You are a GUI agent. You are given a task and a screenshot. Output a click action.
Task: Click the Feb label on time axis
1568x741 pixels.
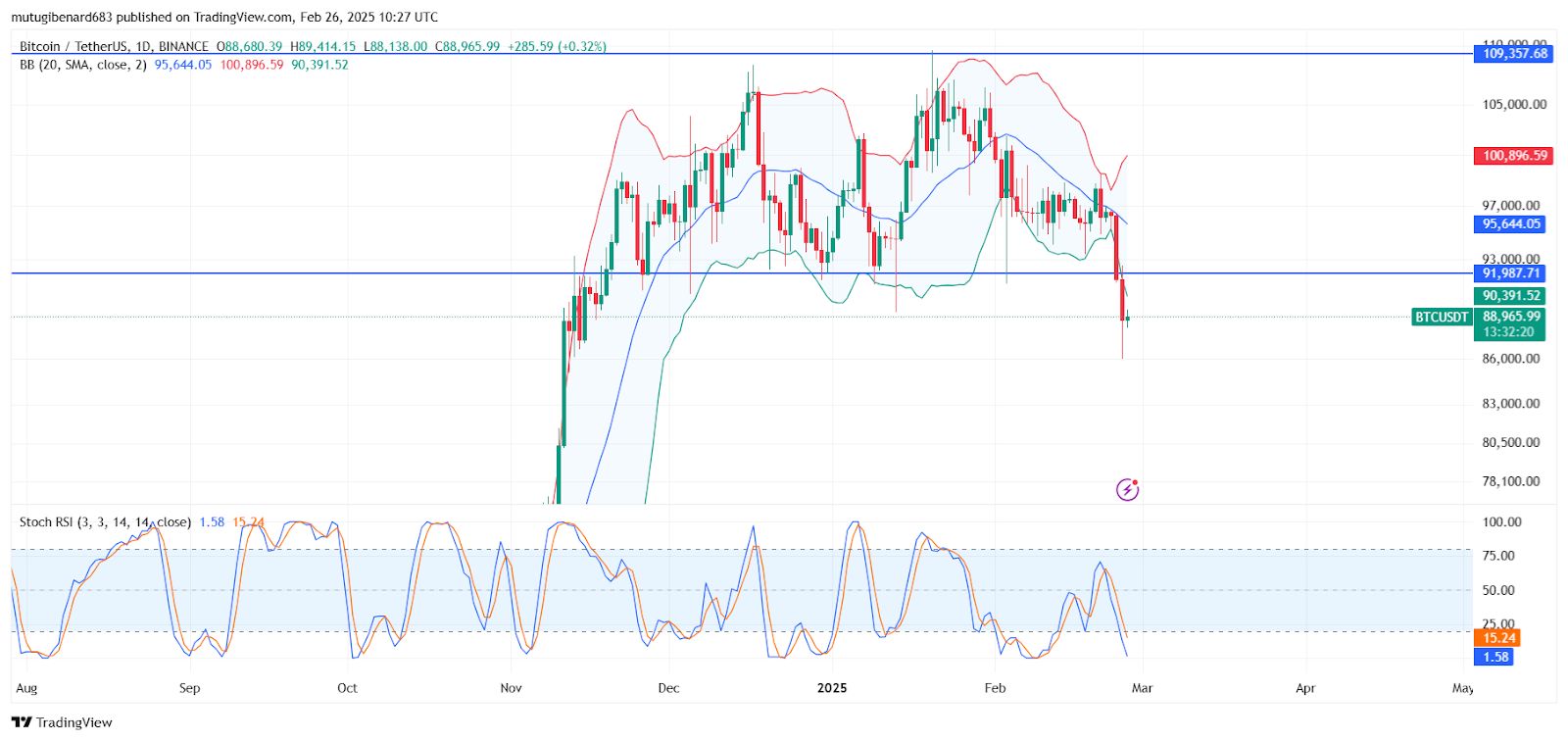pyautogui.click(x=995, y=688)
